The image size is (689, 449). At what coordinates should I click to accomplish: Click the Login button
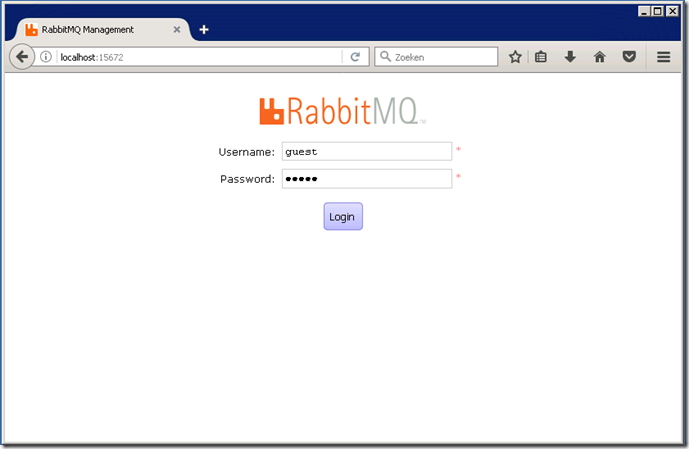click(x=343, y=216)
